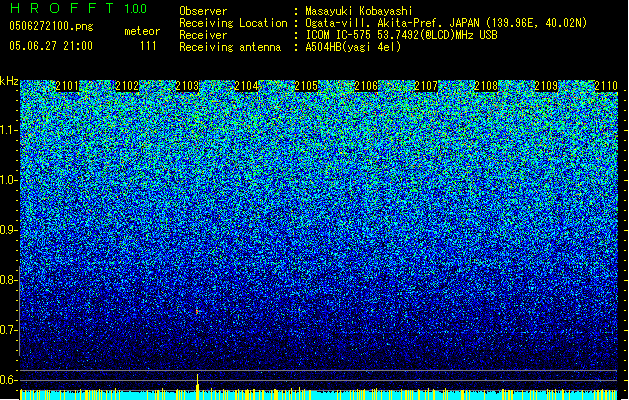629x400 pixels.
Task: Click the kHz axis unit label
Action: (9, 81)
